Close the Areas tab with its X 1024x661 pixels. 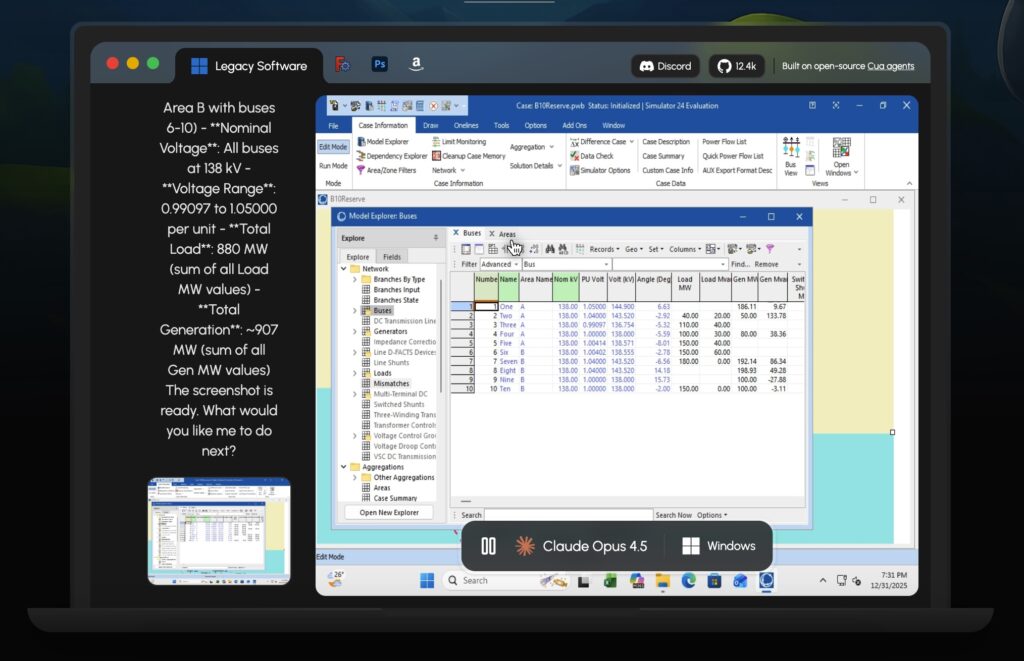[x=491, y=233]
